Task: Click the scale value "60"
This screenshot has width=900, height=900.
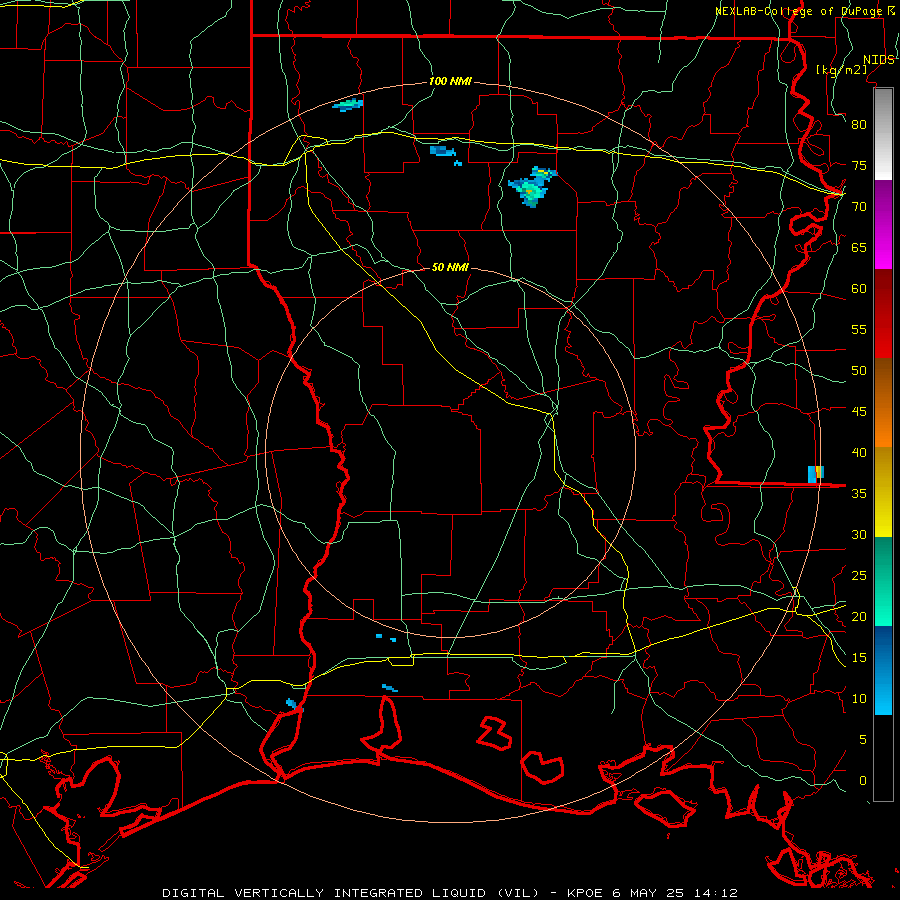Action: 859,289
